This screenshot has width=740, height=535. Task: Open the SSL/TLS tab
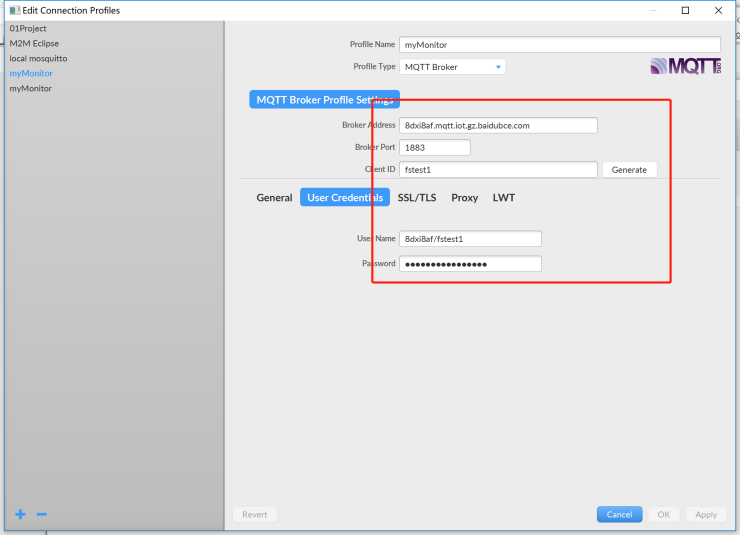[417, 198]
